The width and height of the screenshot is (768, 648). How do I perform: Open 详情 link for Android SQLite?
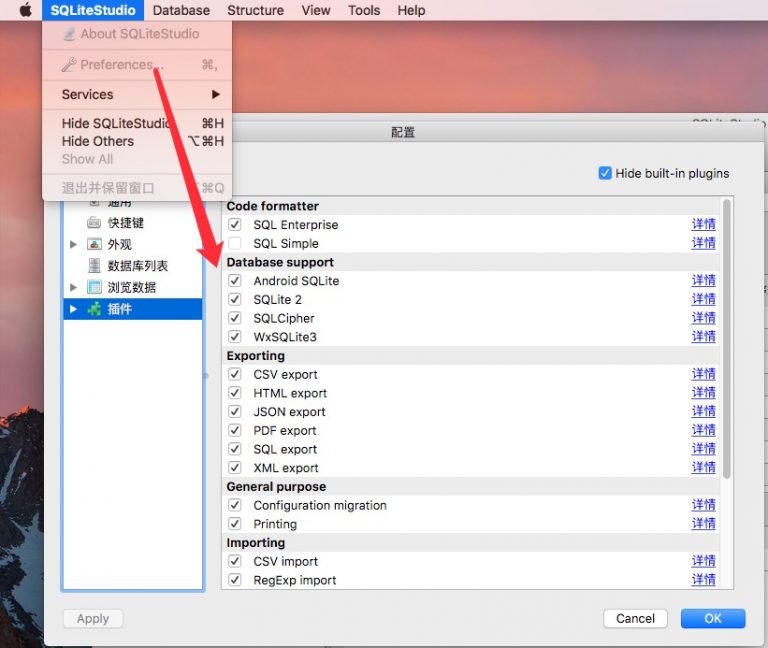703,281
